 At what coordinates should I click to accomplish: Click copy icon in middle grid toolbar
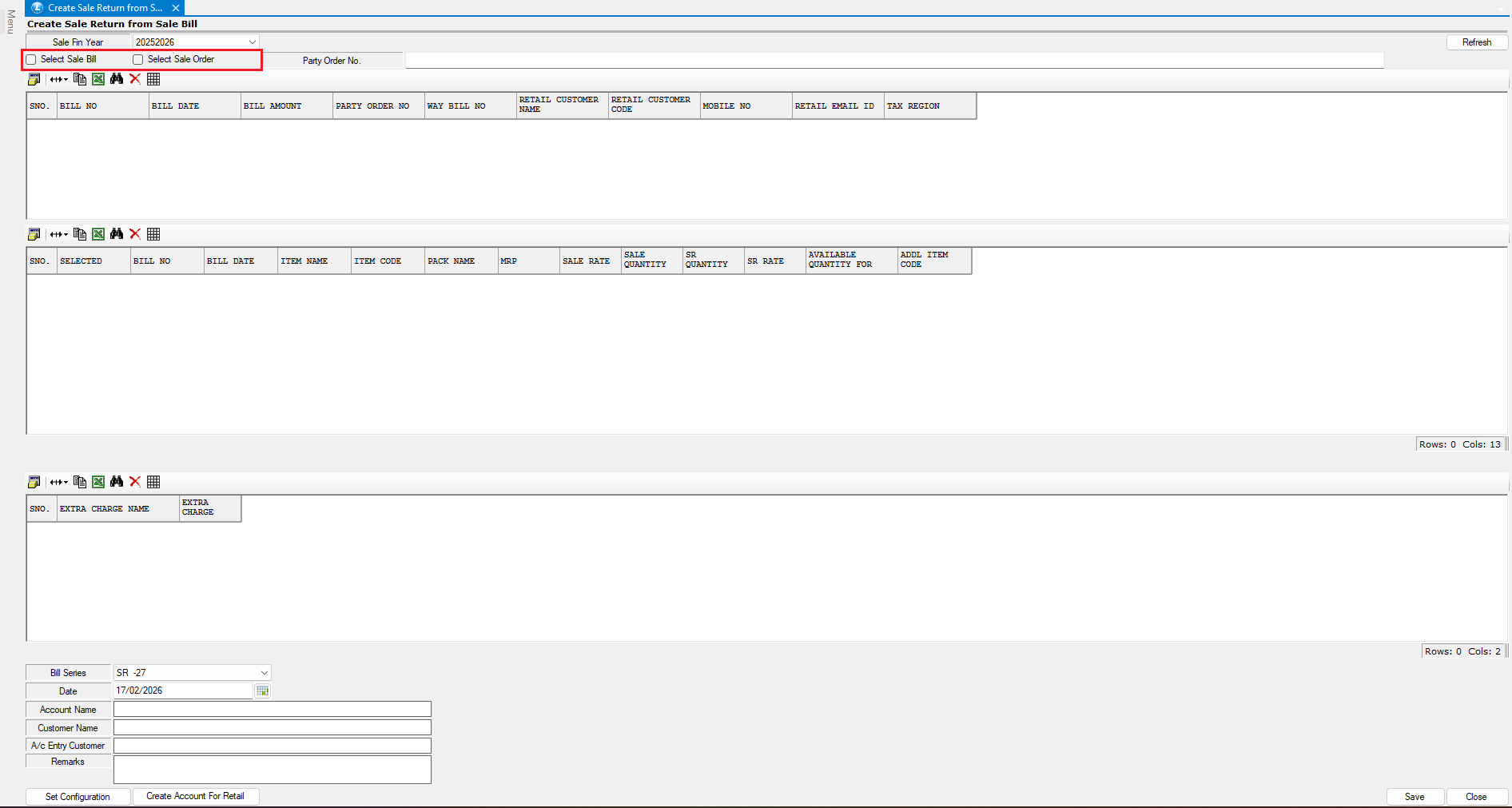click(x=80, y=234)
